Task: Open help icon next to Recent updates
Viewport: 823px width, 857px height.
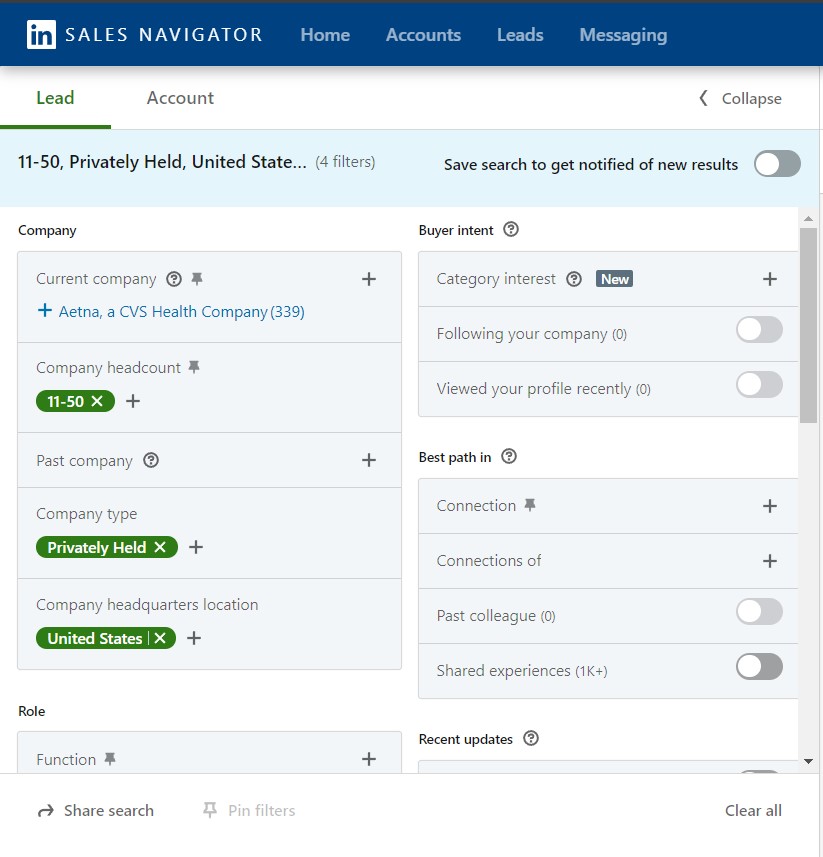Action: coord(531,738)
